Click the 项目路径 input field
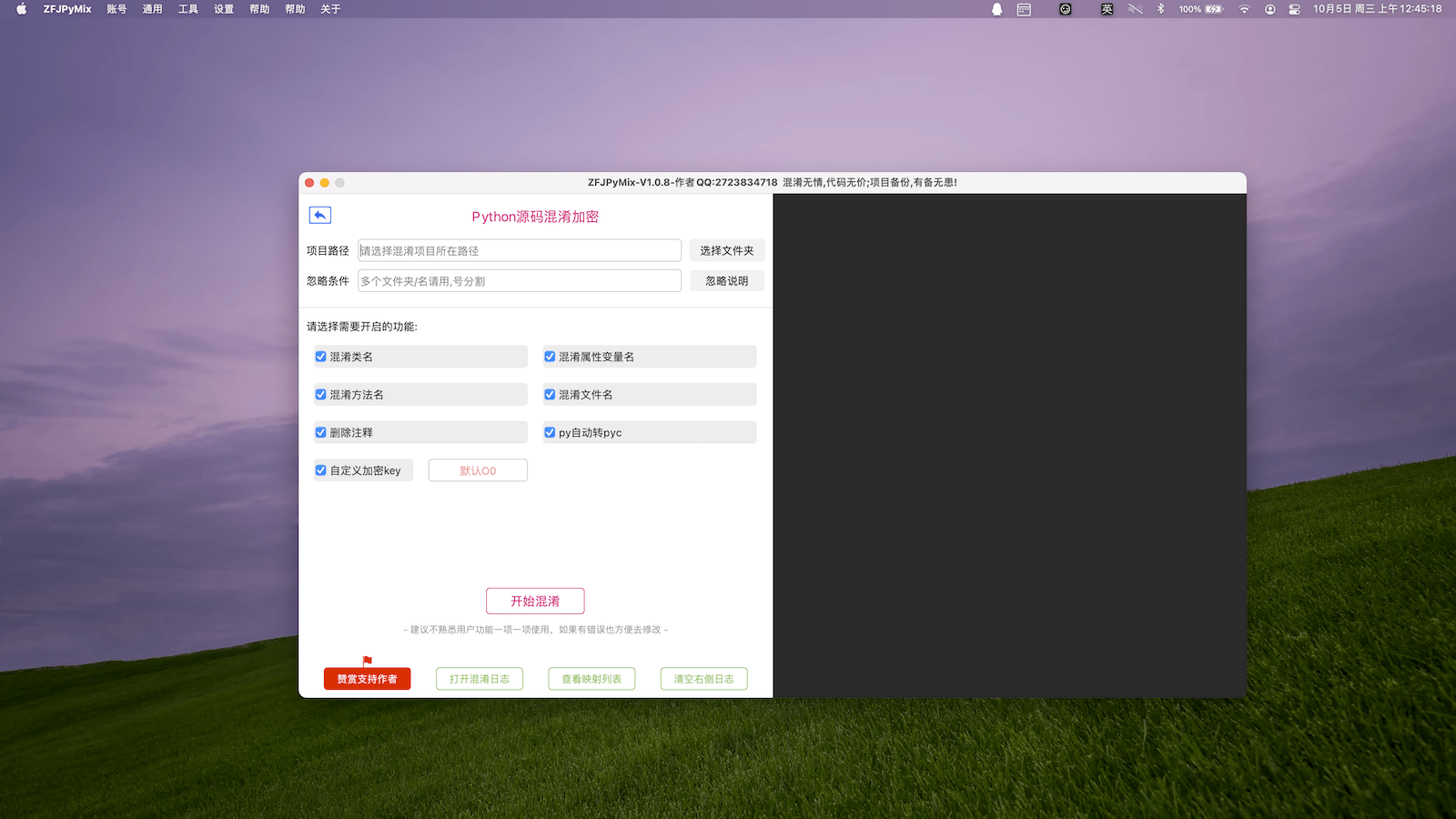Image resolution: width=1456 pixels, height=819 pixels. click(519, 251)
